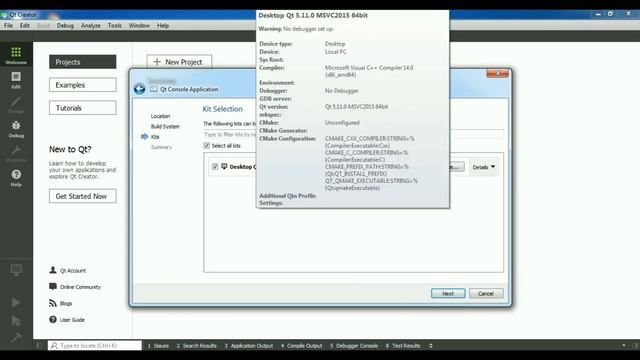The width and height of the screenshot is (640, 360).
Task: Open the Tools menu
Action: pyautogui.click(x=115, y=25)
